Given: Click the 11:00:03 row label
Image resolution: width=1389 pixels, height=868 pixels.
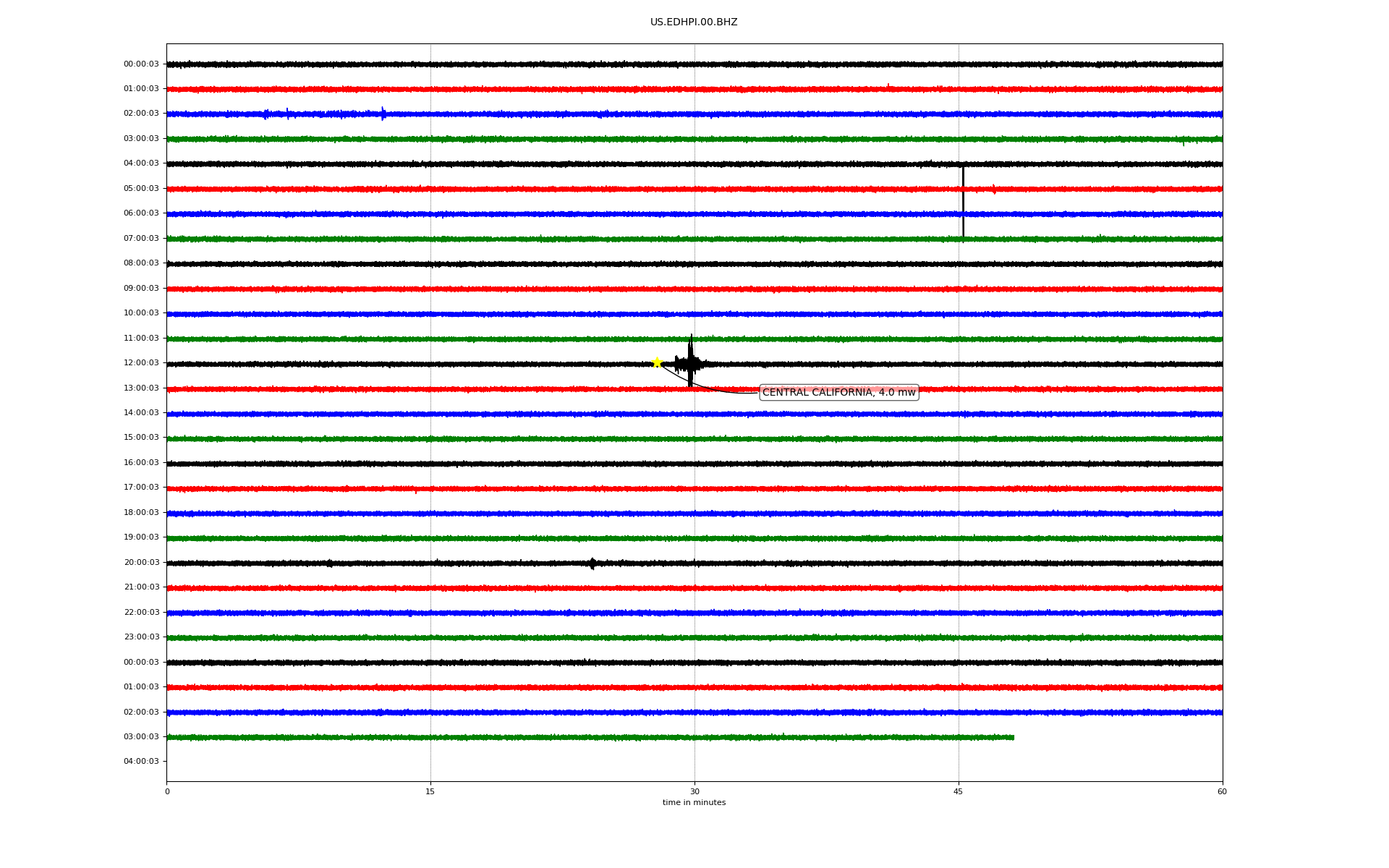Looking at the screenshot, I should coord(141,339).
